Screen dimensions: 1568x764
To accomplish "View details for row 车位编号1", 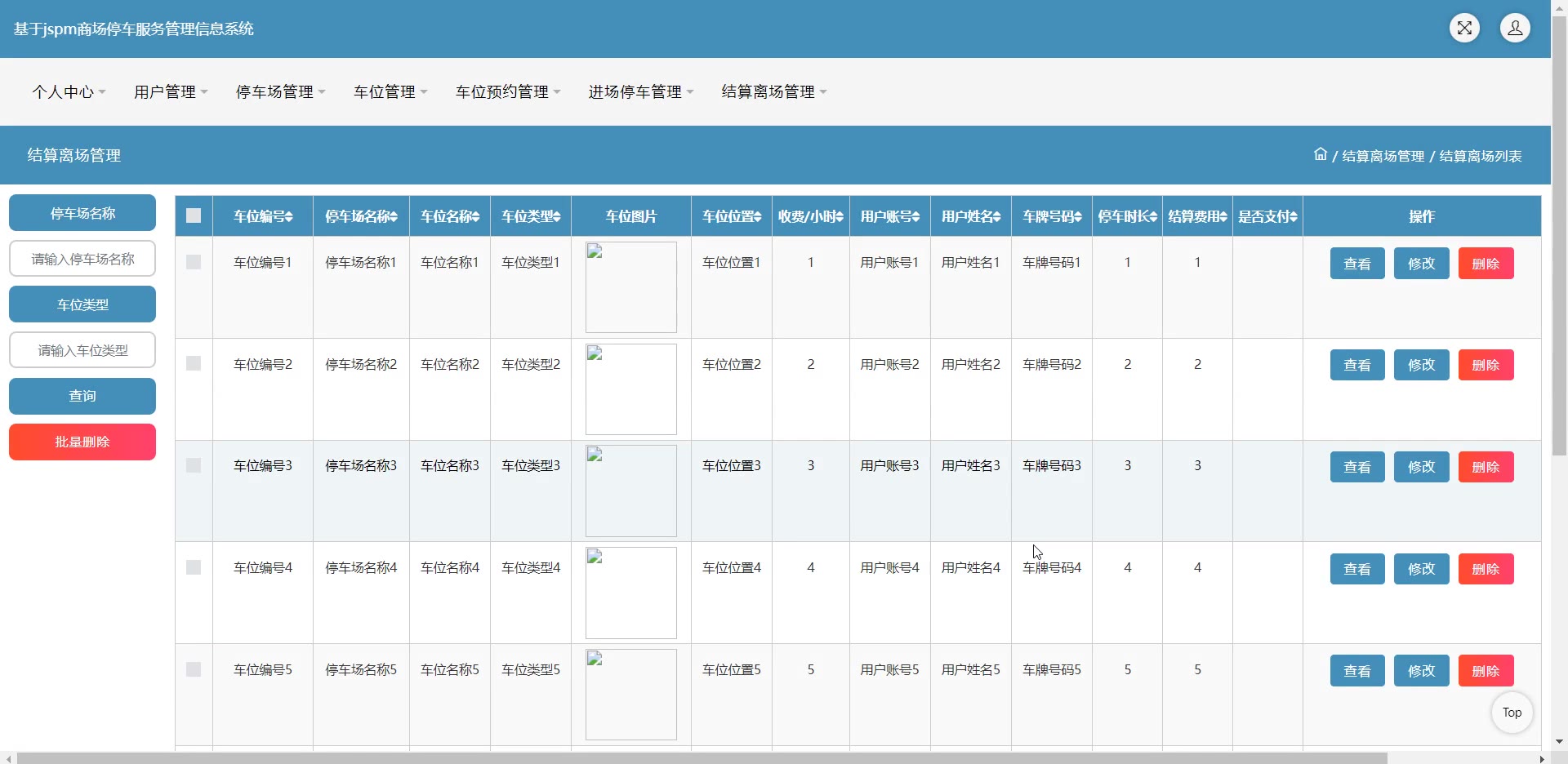I will (x=1357, y=264).
